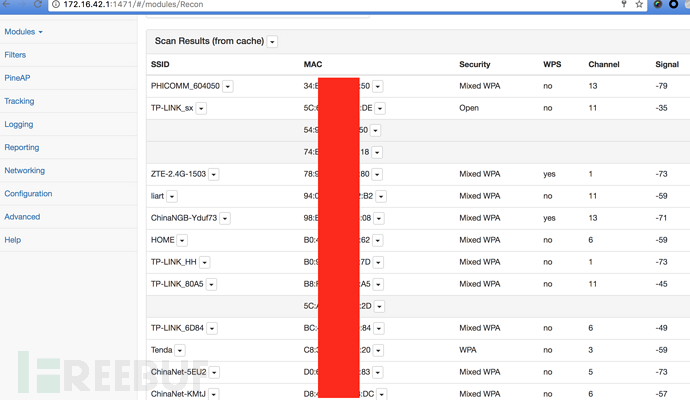This screenshot has height=400, width=690.
Task: View site info icon beside the URL
Action: click(56, 4)
